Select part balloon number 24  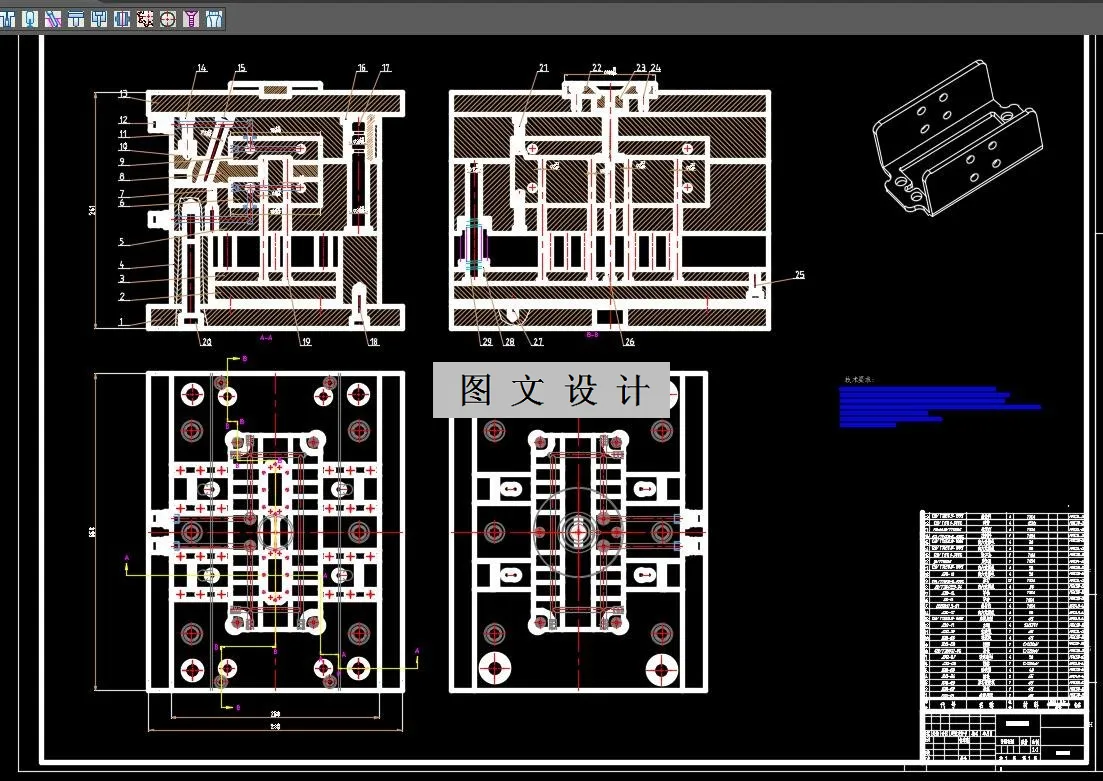pos(656,68)
